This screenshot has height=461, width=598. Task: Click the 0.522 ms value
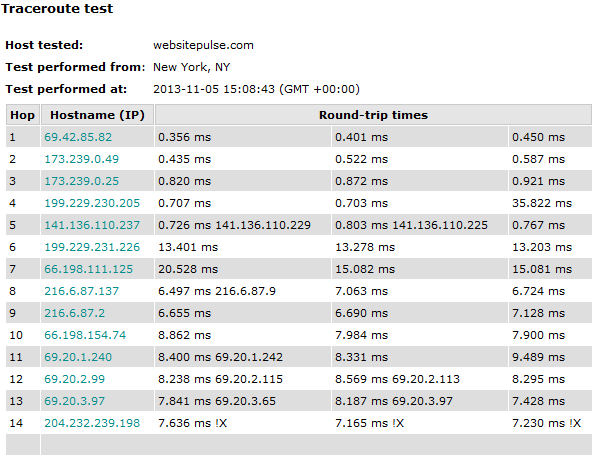pyautogui.click(x=361, y=159)
